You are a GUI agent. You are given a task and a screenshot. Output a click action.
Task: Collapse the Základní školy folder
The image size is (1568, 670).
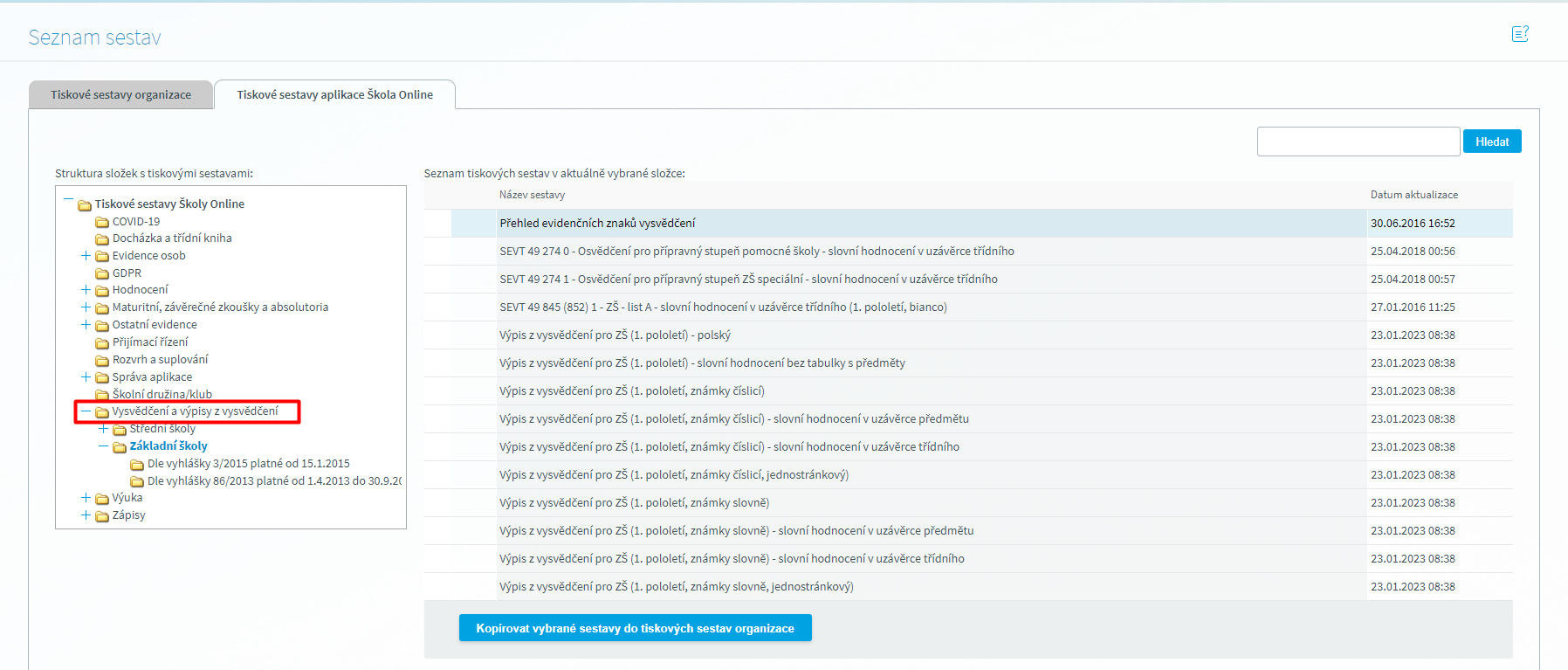(103, 446)
